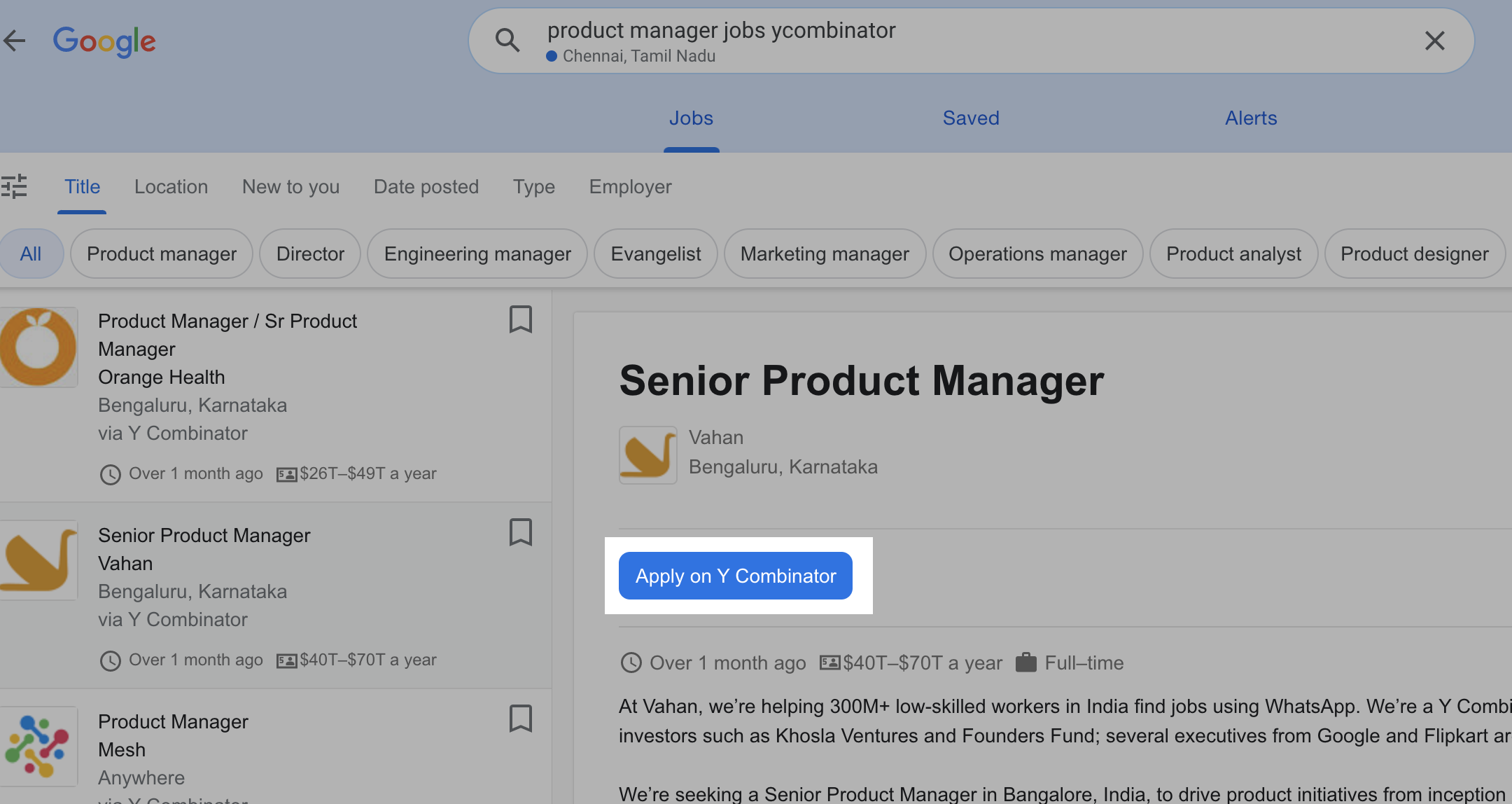Switch to the Saved tab
Viewport: 1512px width, 804px height.
click(971, 118)
